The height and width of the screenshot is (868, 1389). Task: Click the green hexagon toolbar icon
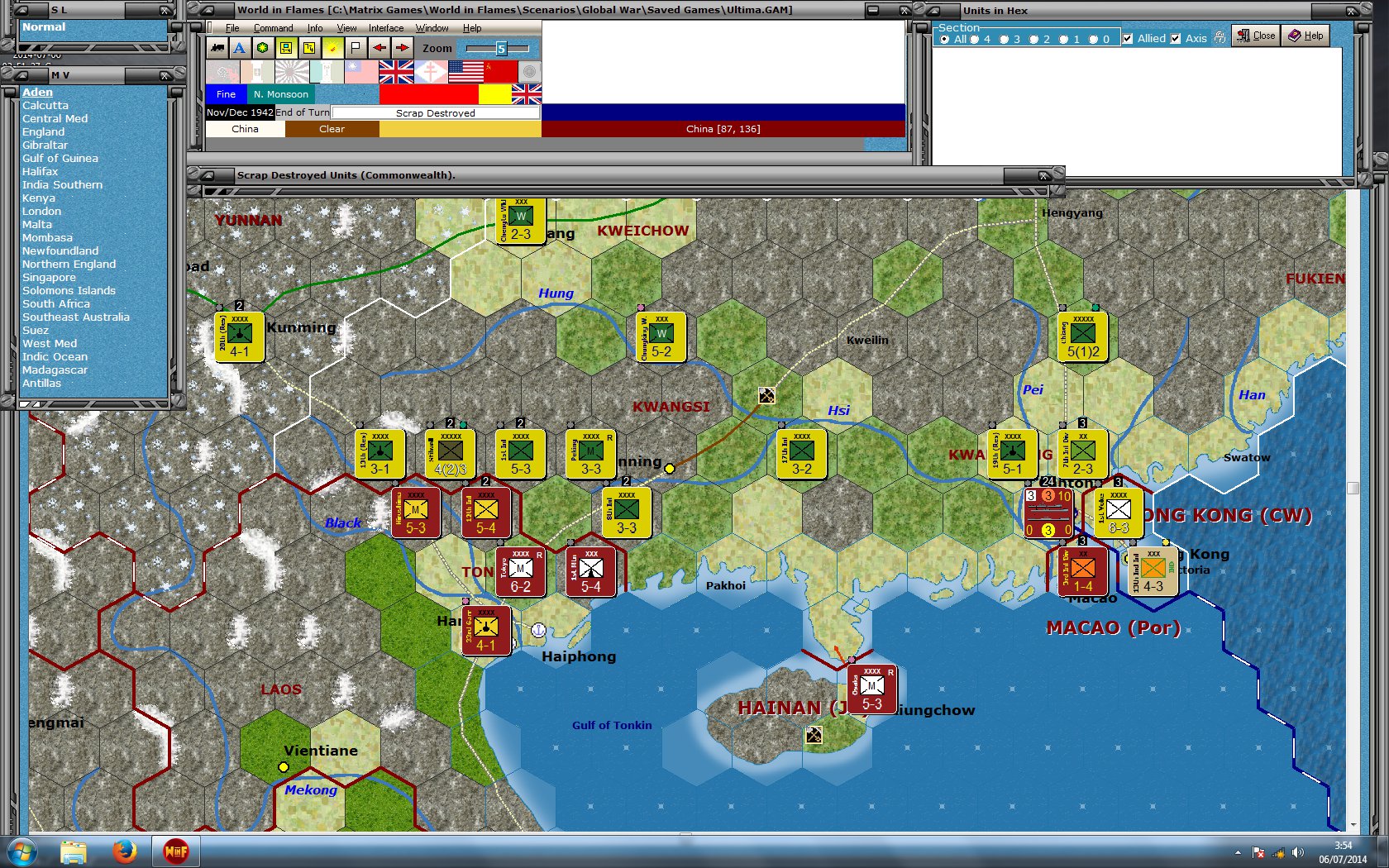262,48
